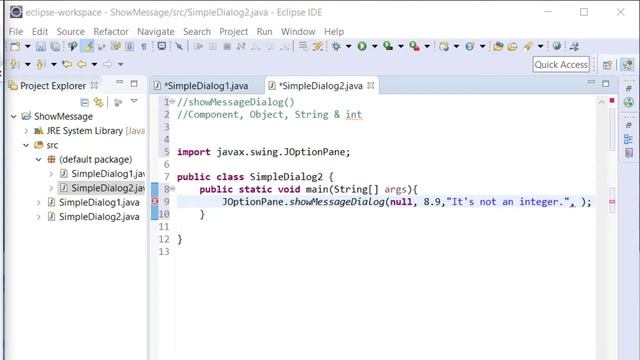
Task: Click the Previous Annotation arrow icon
Action: pyautogui.click(x=40, y=64)
